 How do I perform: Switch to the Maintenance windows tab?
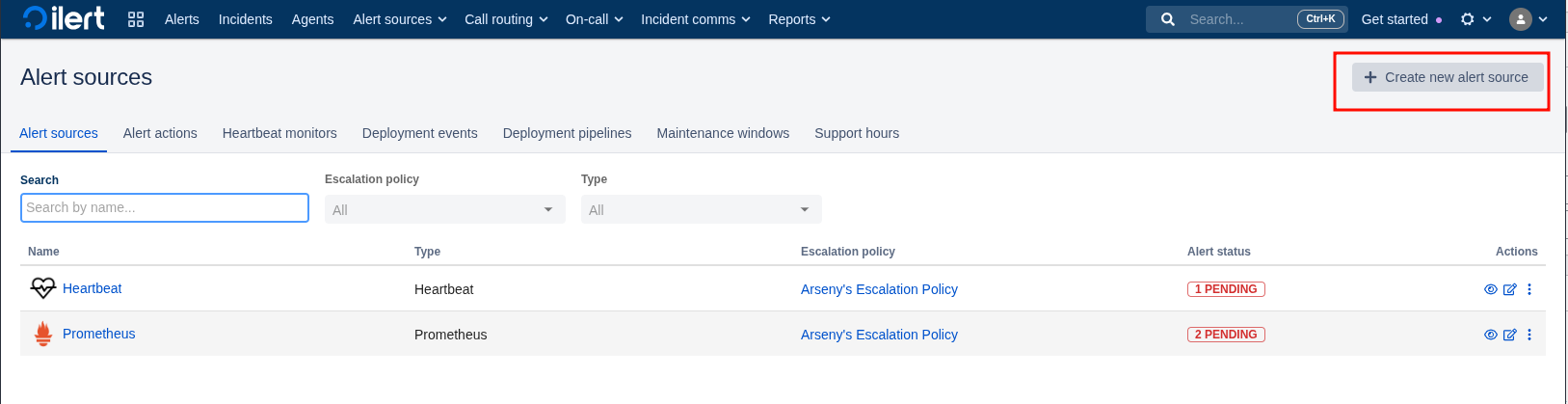click(723, 133)
